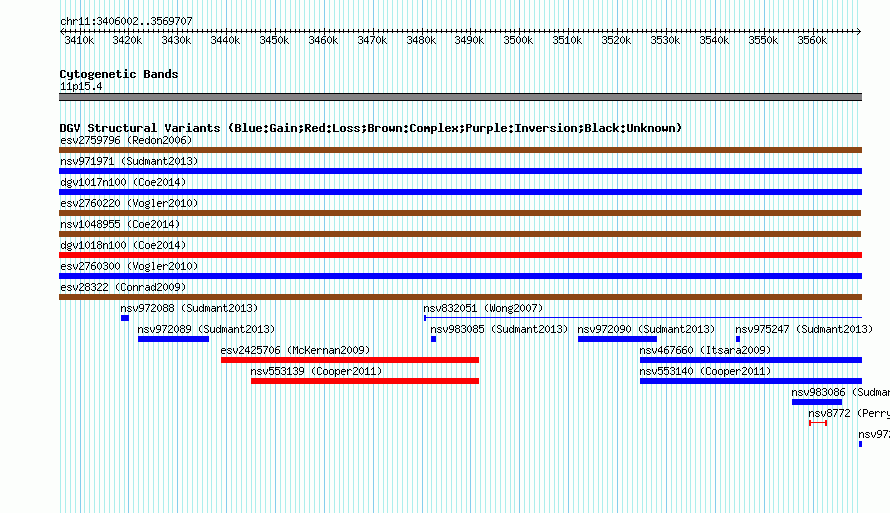Click the esv2759796 (Redon2006) brown variant bar
The width and height of the screenshot is (890, 513).
[x=460, y=150]
